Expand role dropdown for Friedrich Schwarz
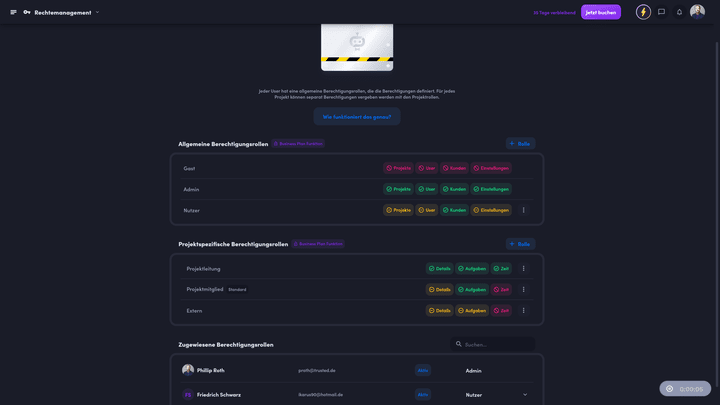 coord(525,394)
